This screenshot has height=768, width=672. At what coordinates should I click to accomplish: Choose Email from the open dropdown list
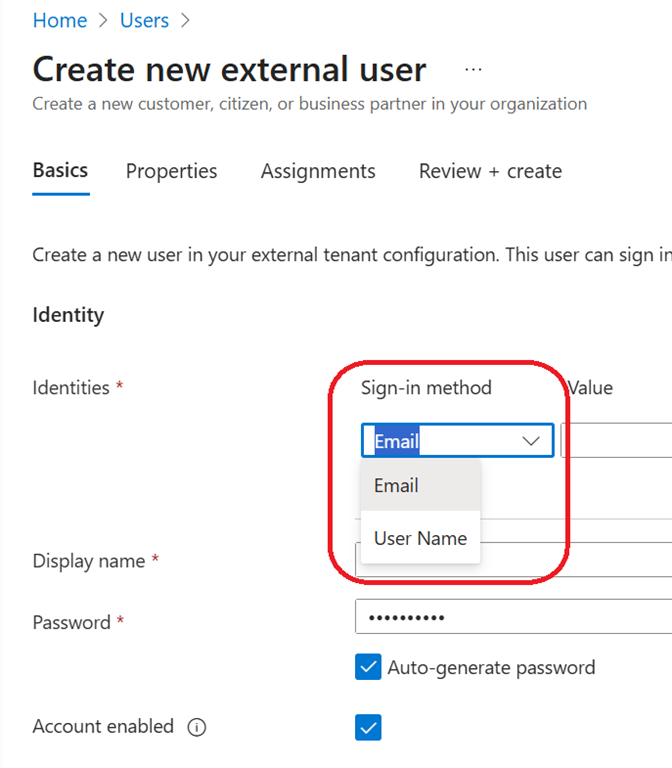(x=397, y=486)
